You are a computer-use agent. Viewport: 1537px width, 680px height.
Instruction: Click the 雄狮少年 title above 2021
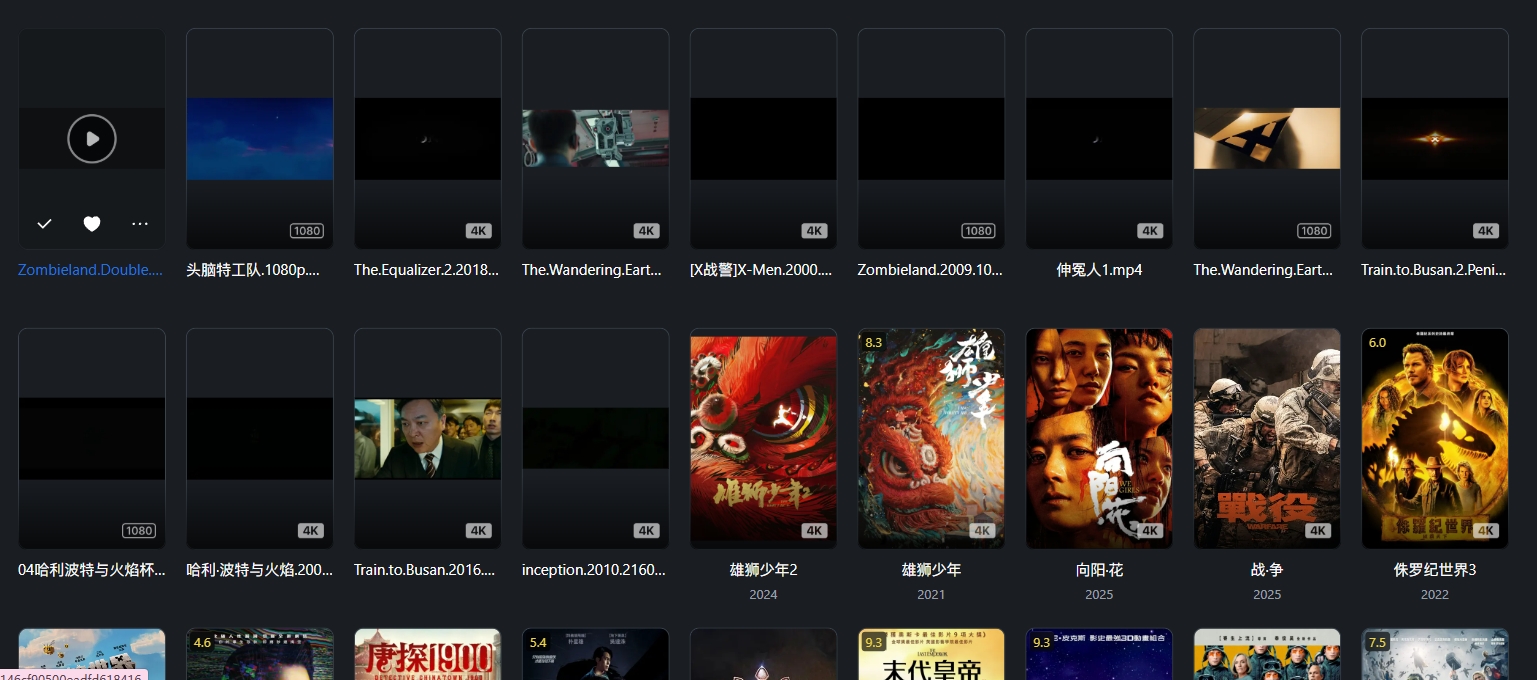[x=931, y=570]
